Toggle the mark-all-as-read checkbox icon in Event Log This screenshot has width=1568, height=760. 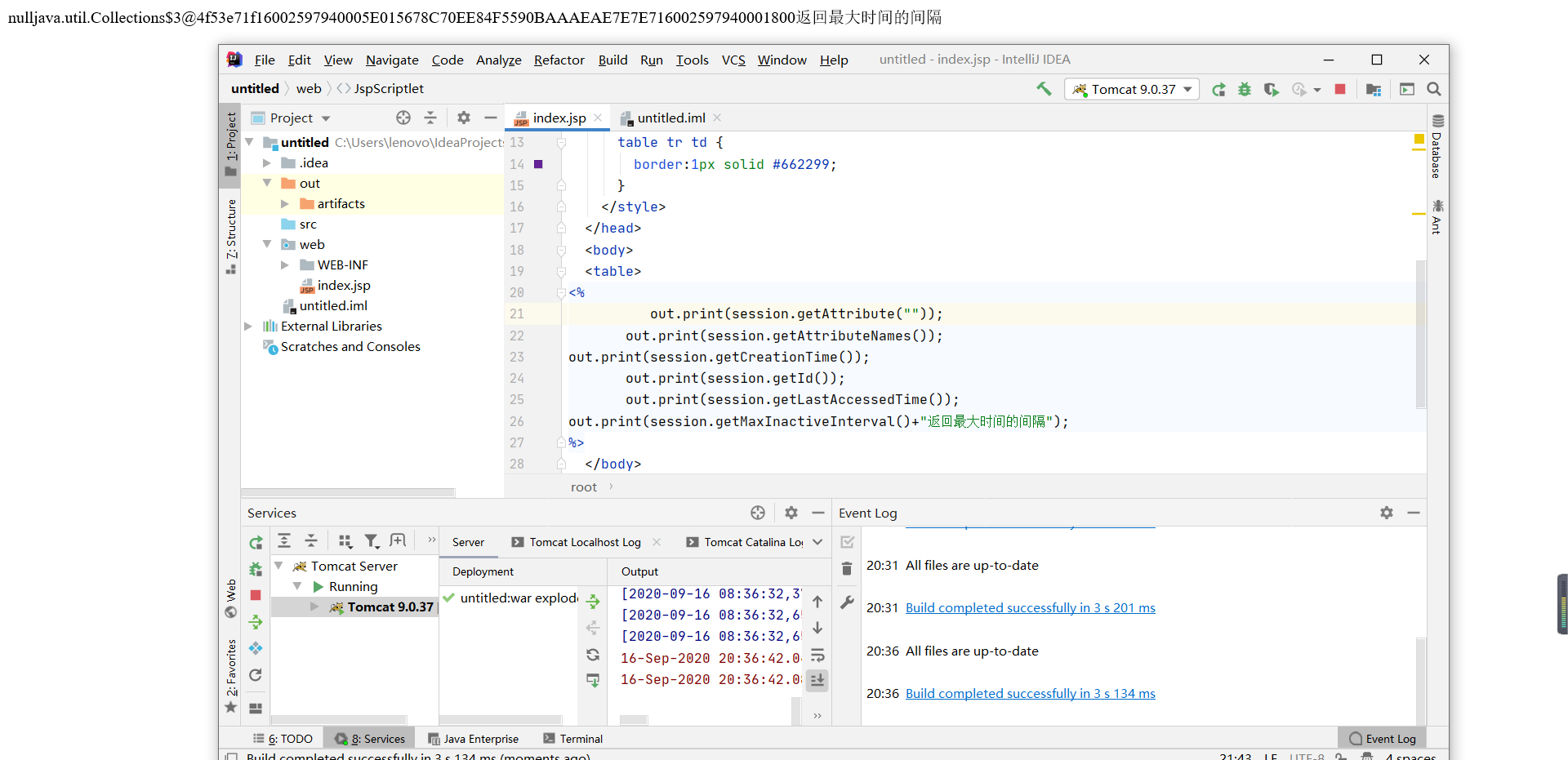pyautogui.click(x=847, y=542)
